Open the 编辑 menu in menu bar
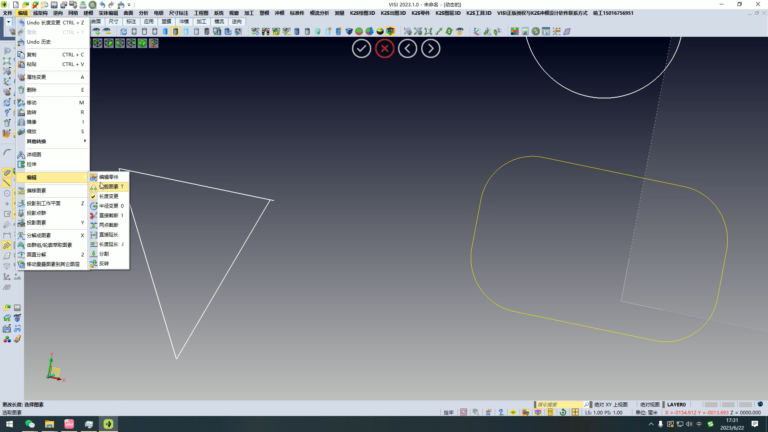The width and height of the screenshot is (768, 432). pyautogui.click(x=23, y=13)
